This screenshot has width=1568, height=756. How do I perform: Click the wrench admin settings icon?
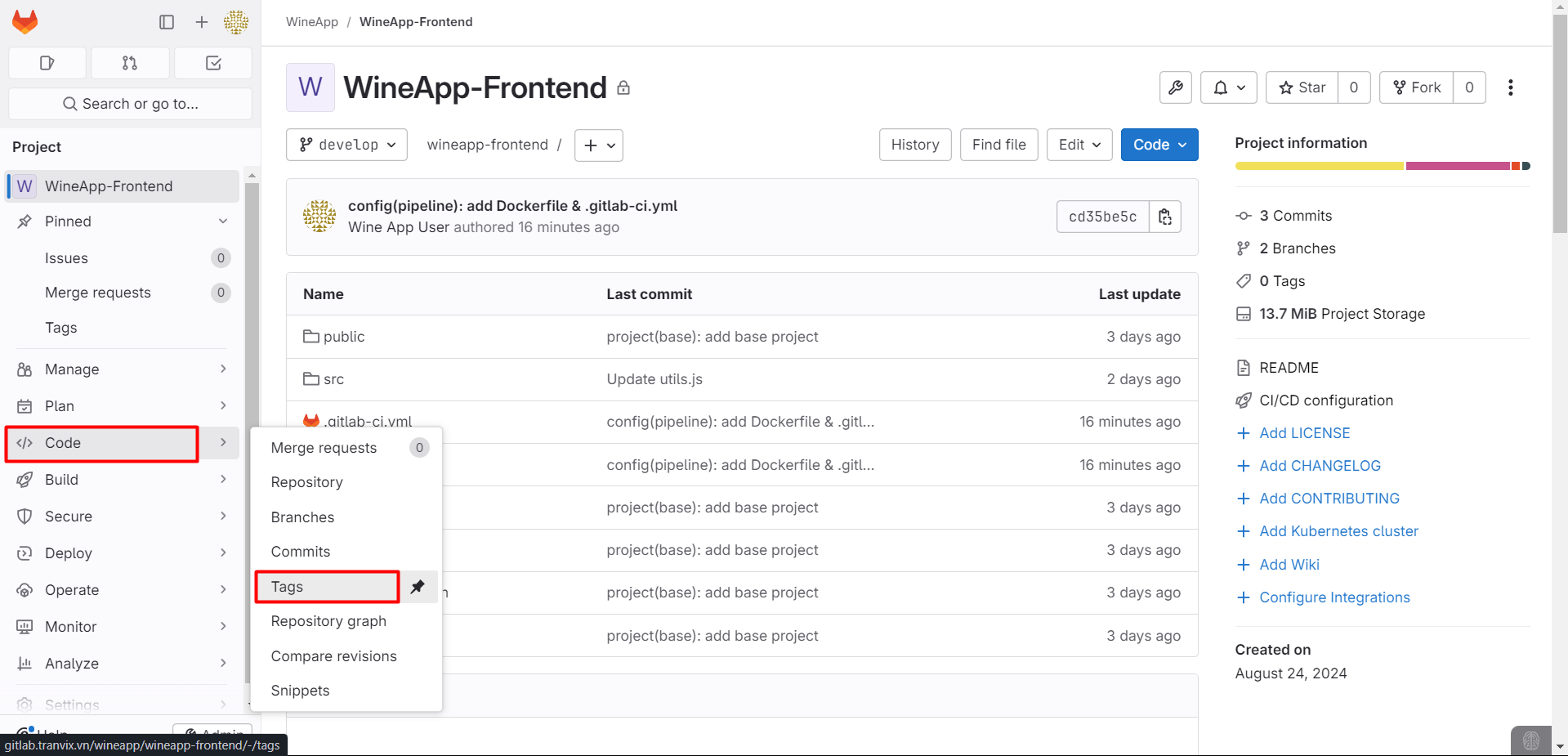(x=1175, y=87)
